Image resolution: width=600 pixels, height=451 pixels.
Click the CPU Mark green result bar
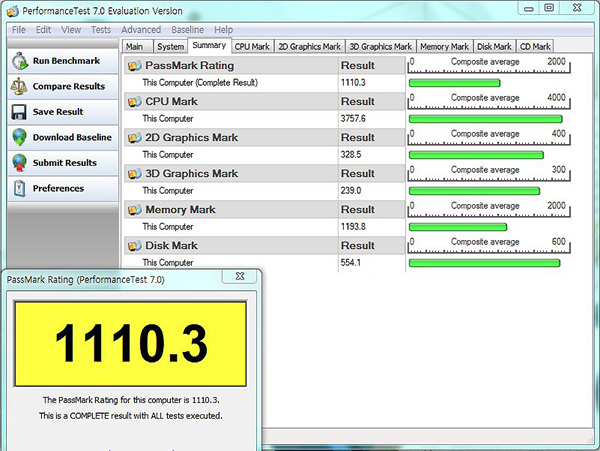(486, 119)
